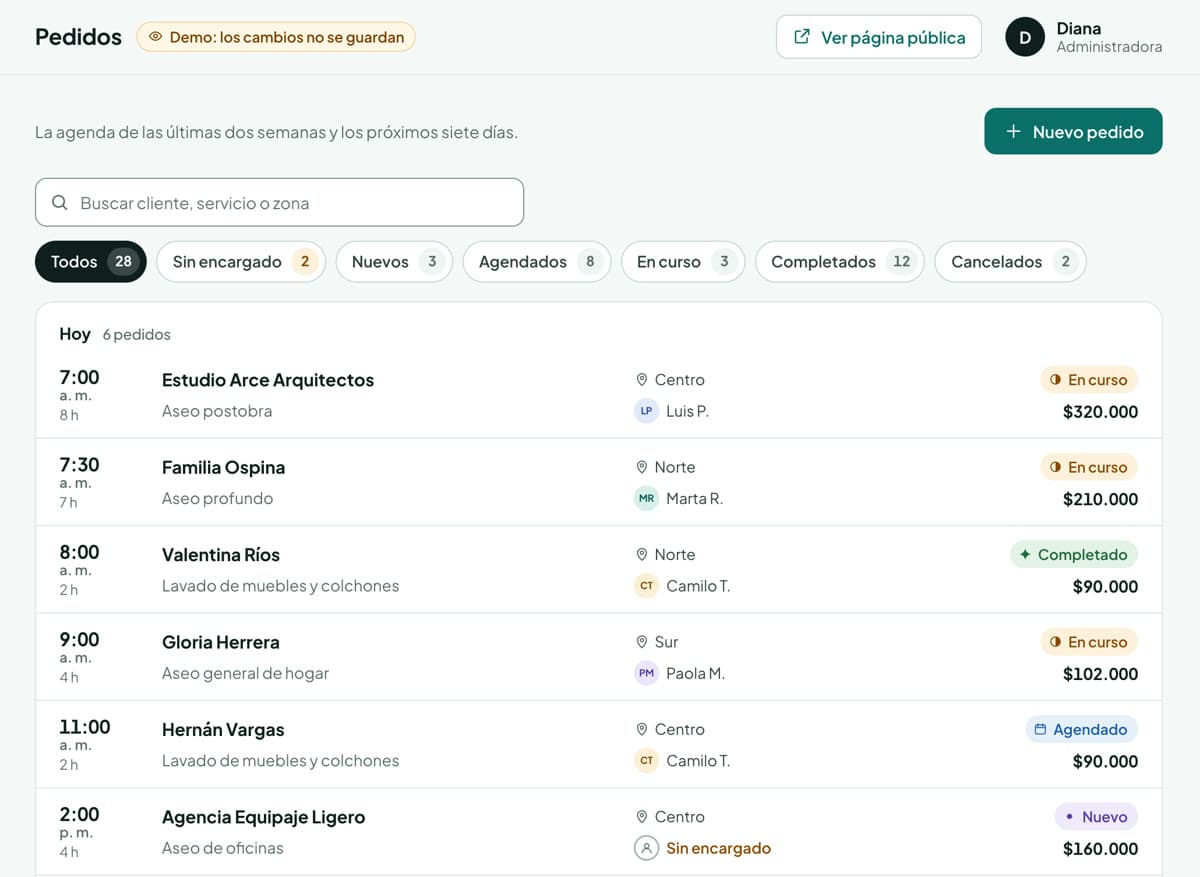Select the Cancelados filter
The image size is (1200, 877).
(x=1010, y=262)
